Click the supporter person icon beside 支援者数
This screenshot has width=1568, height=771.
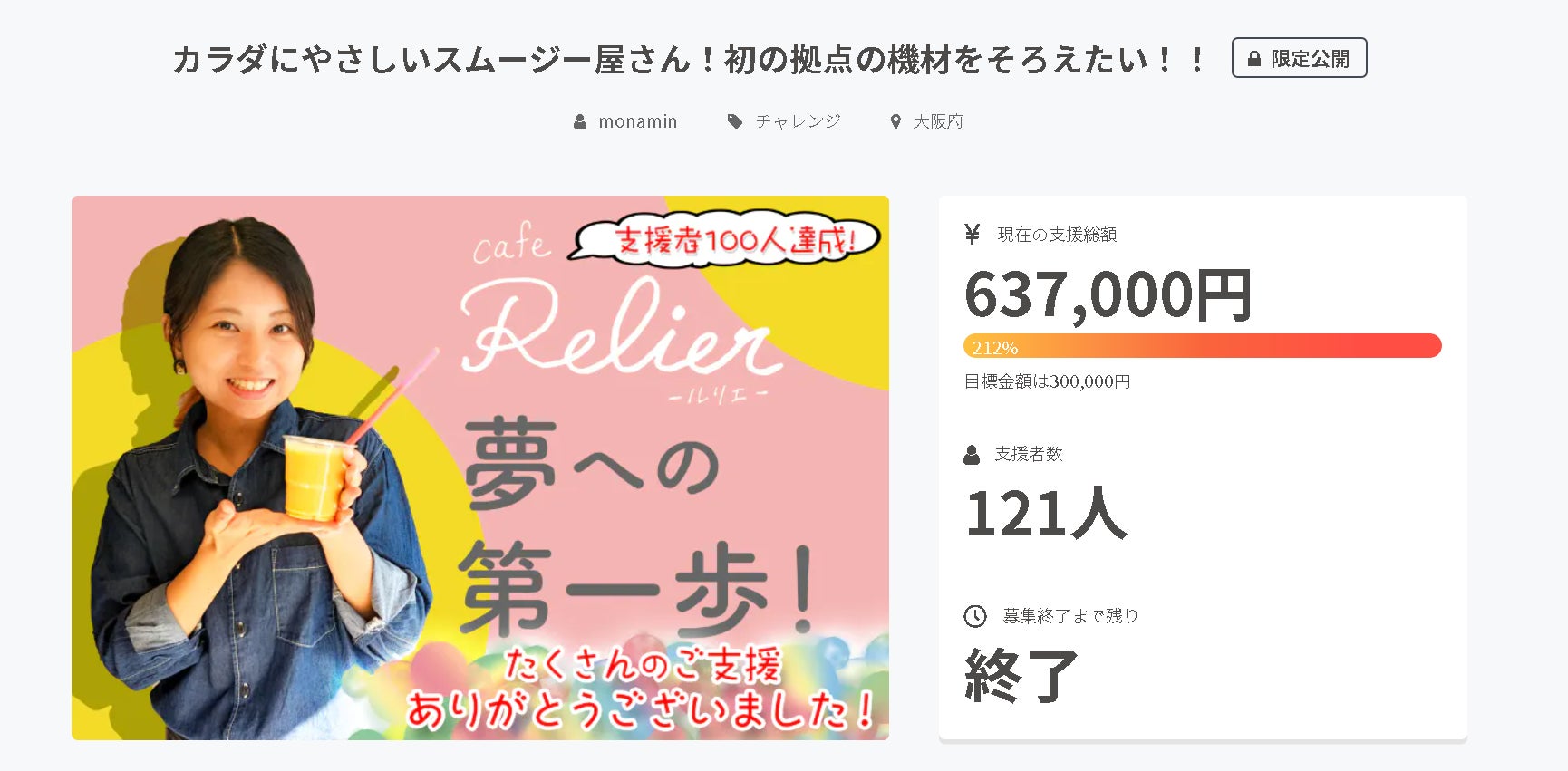point(972,455)
